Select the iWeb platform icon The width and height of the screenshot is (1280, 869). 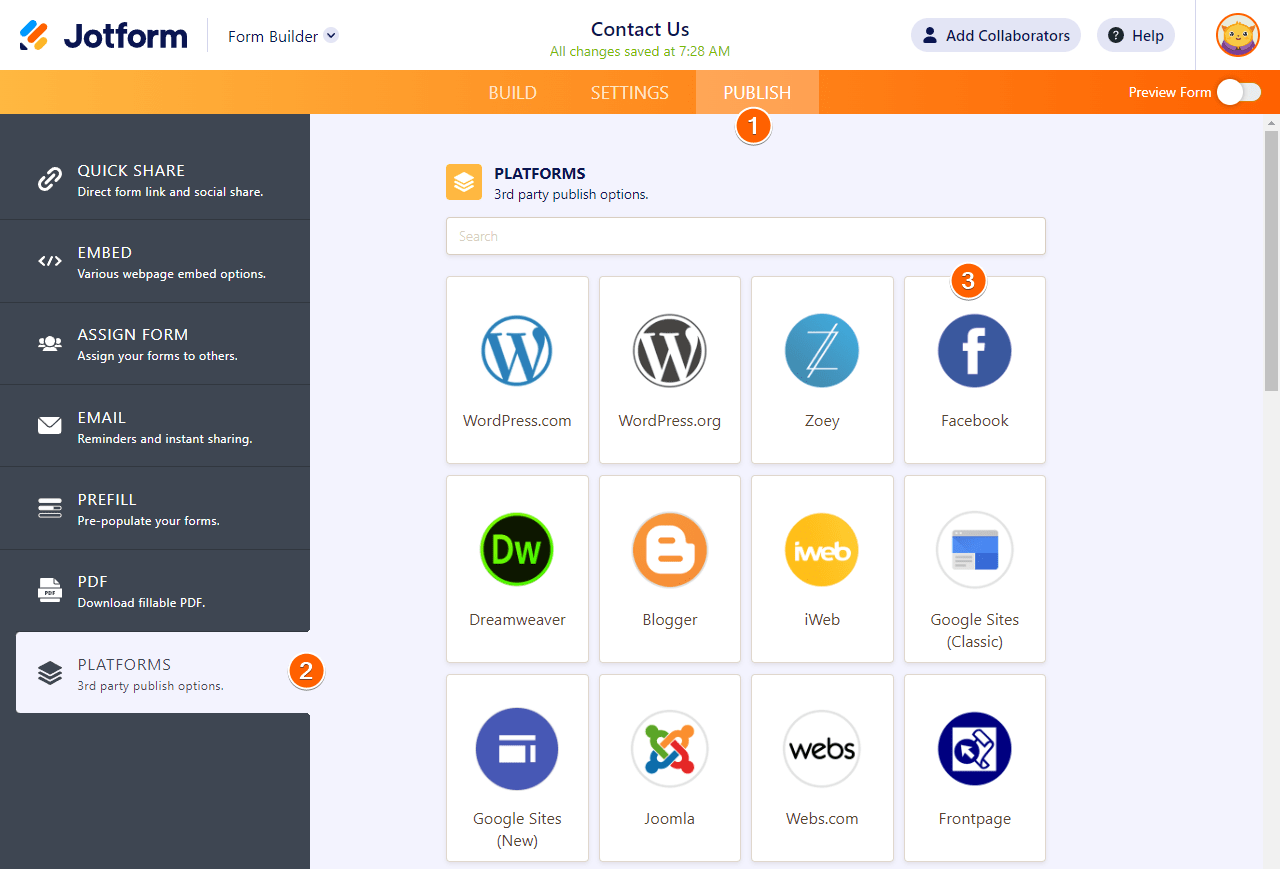[x=822, y=549]
